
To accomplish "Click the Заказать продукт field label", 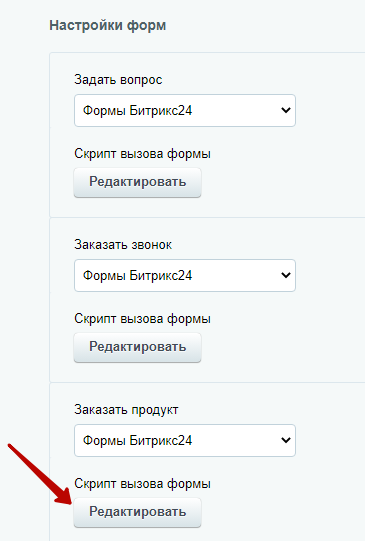I will tap(126, 410).
